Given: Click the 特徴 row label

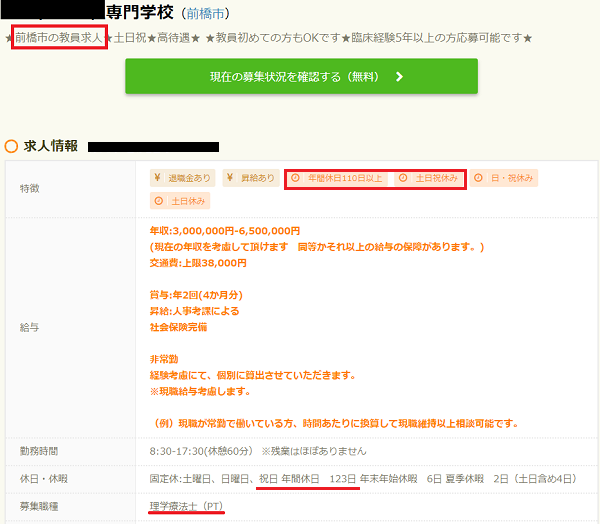Looking at the screenshot, I should (29, 189).
